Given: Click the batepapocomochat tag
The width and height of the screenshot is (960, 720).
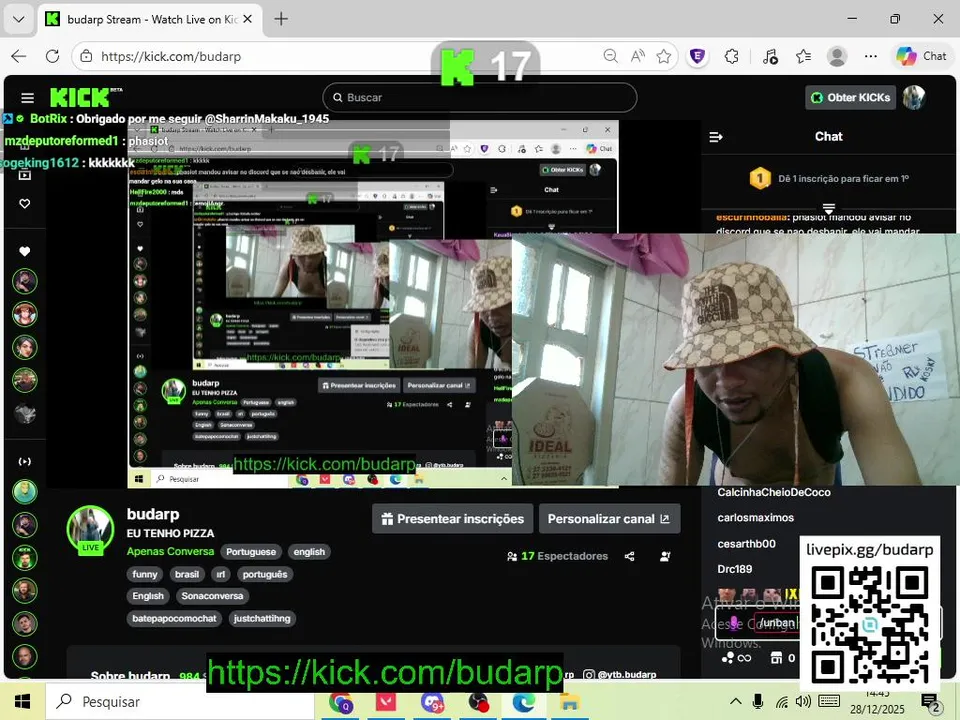Looking at the screenshot, I should point(174,618).
